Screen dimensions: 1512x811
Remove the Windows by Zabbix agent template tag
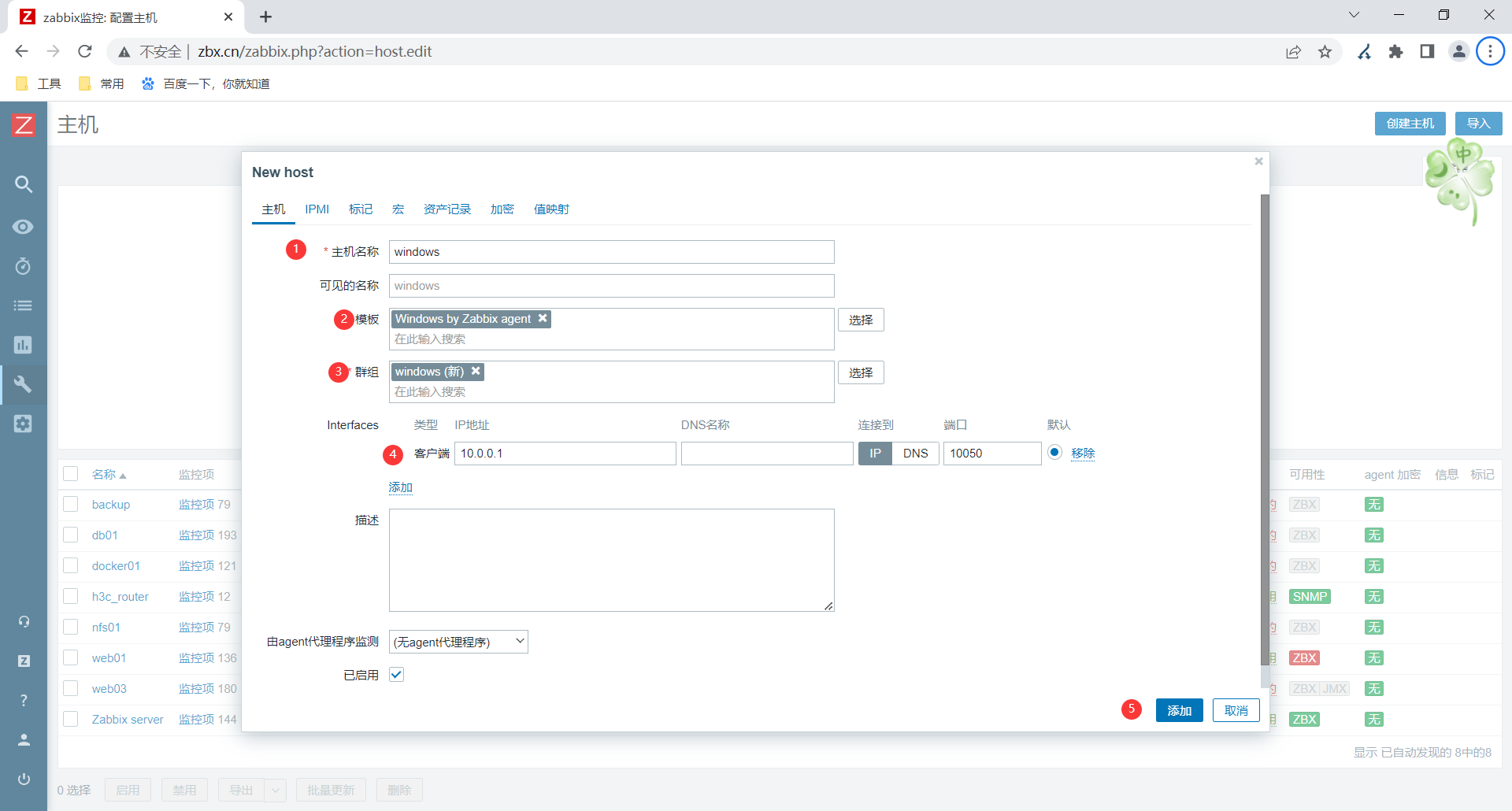tap(543, 318)
